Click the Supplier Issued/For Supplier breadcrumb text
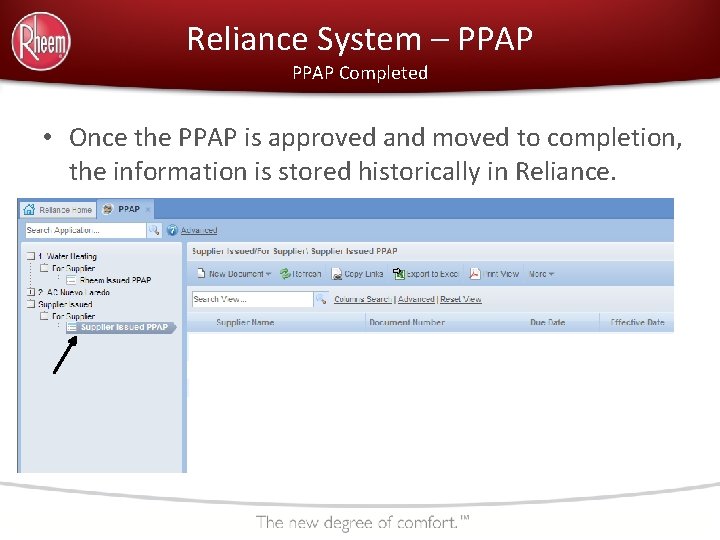Screen dimensions: 720x540 click(x=295, y=251)
